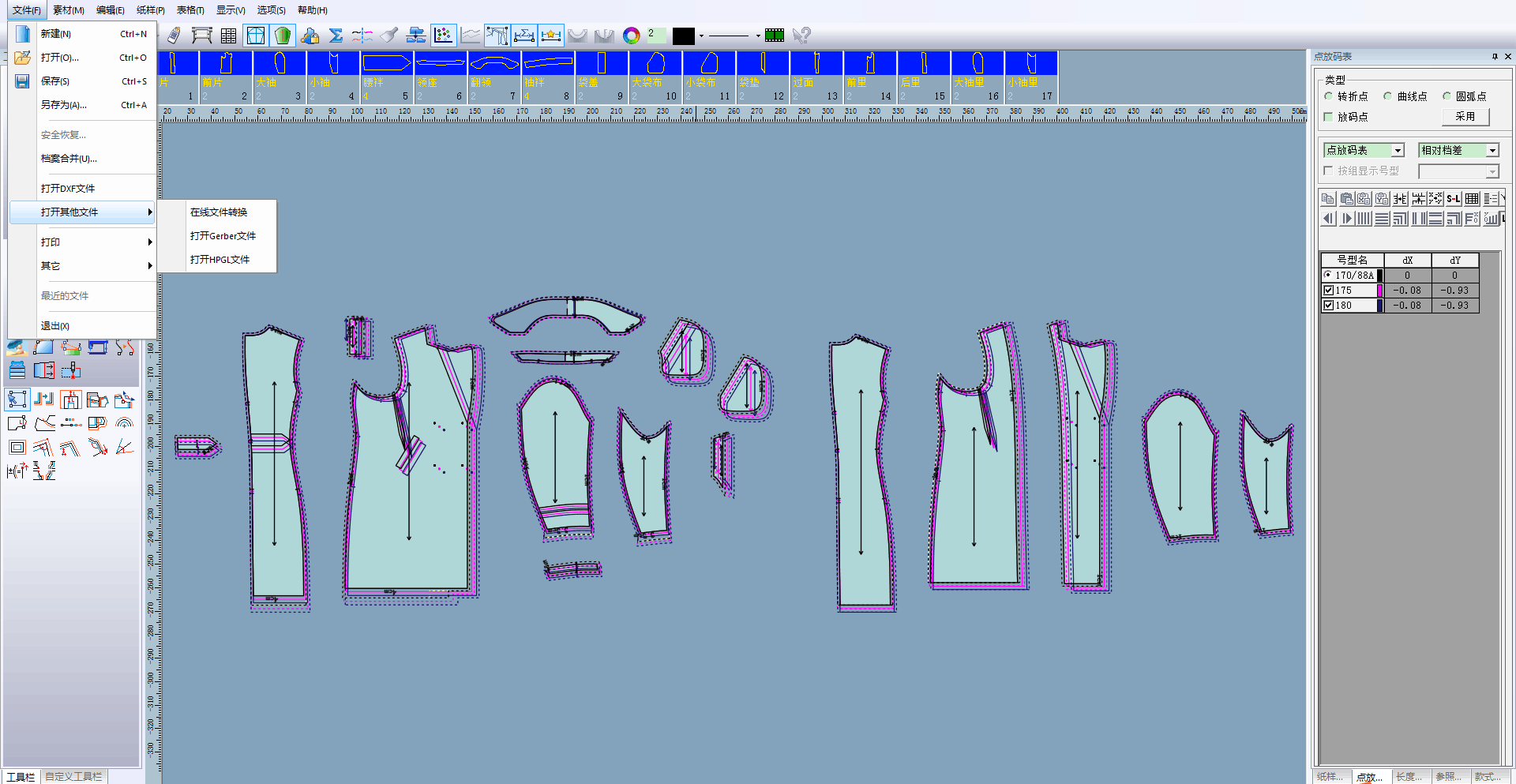Open the 点放码表 dropdown
This screenshot has height=784, width=1516.
coord(1398,150)
